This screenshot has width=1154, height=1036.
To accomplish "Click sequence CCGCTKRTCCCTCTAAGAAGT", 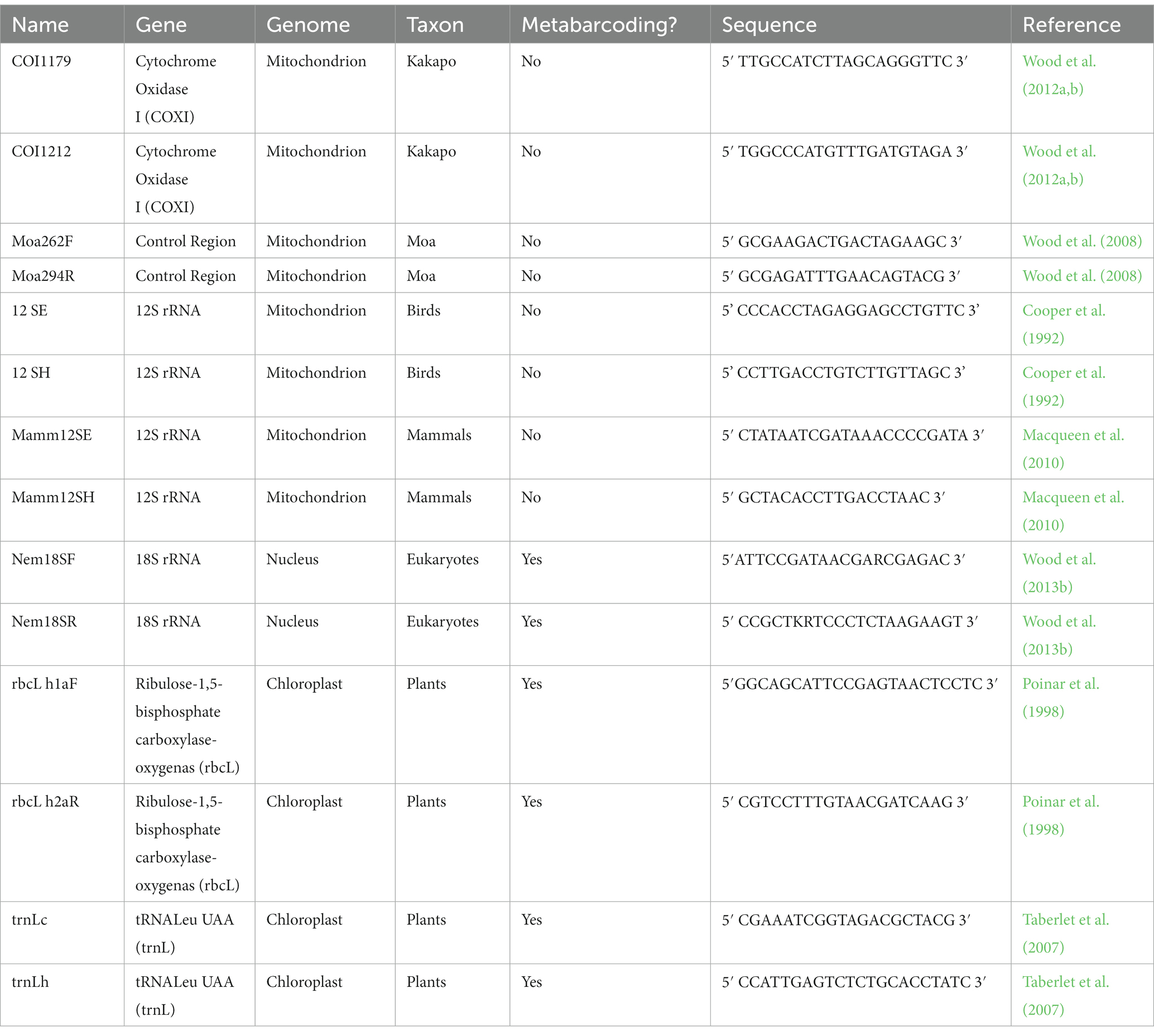I will pyautogui.click(x=850, y=621).
